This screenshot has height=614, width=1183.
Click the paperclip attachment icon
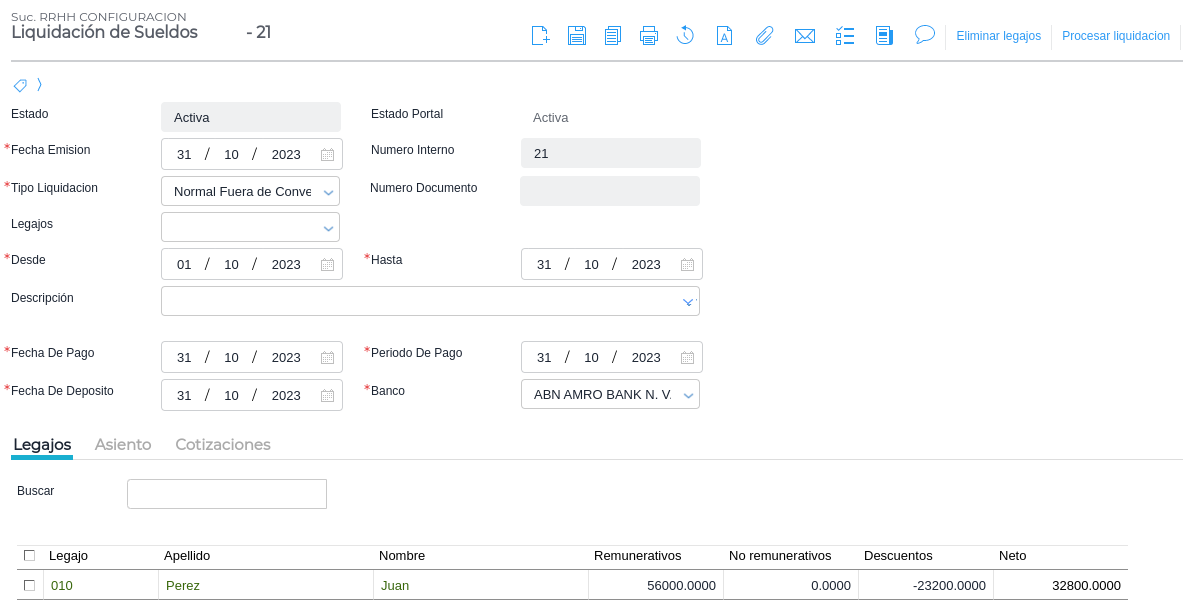click(x=764, y=36)
